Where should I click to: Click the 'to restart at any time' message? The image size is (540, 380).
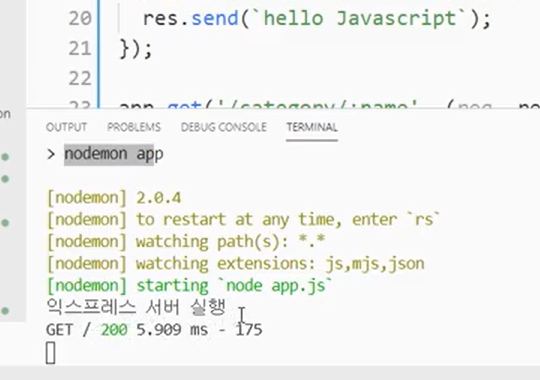[243, 220]
